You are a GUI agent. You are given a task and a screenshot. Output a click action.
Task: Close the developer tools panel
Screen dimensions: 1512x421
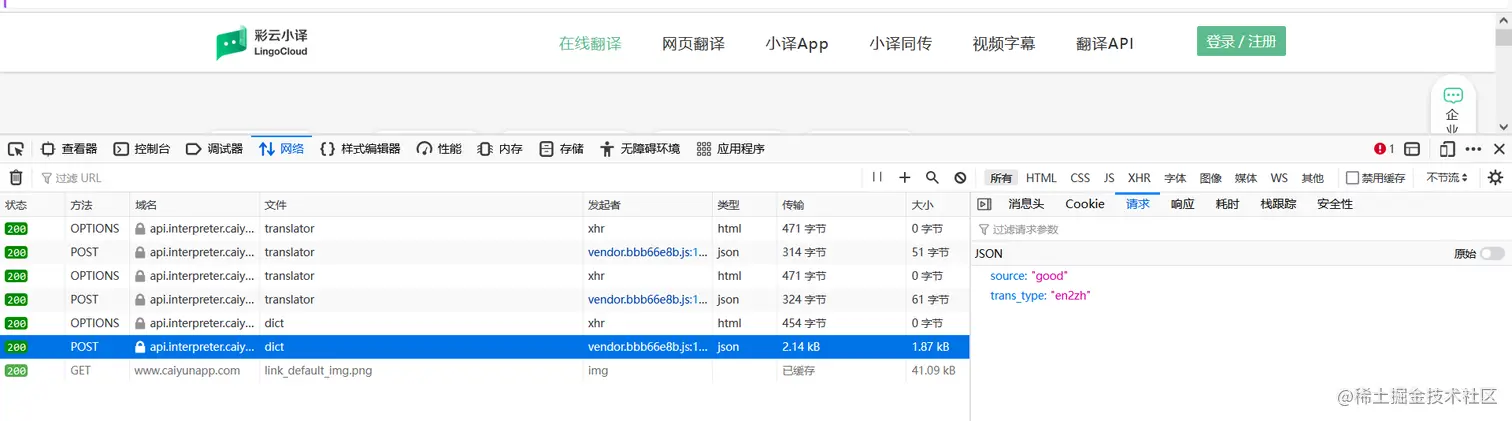pyautogui.click(x=1499, y=149)
